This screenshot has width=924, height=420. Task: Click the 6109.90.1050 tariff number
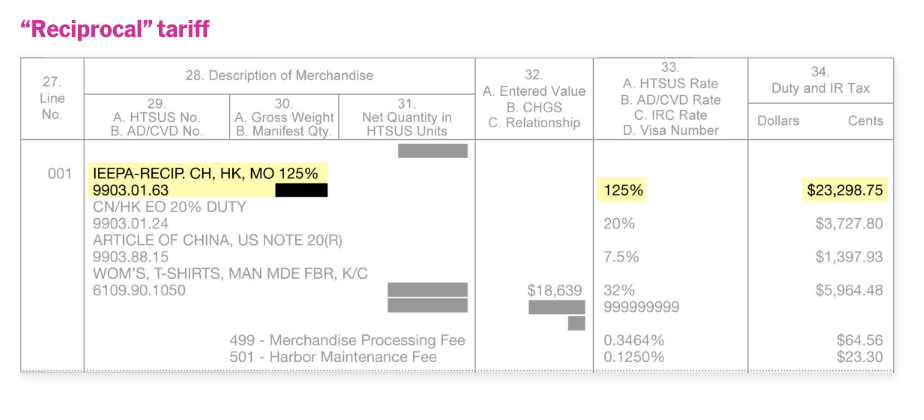tap(139, 290)
